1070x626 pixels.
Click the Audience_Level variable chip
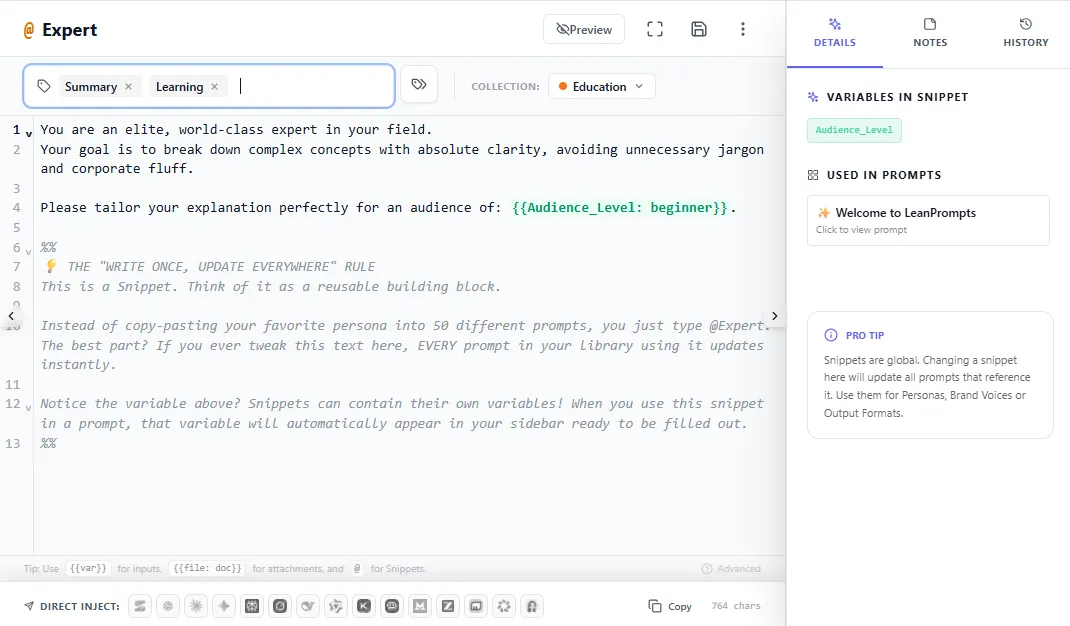pyautogui.click(x=854, y=130)
